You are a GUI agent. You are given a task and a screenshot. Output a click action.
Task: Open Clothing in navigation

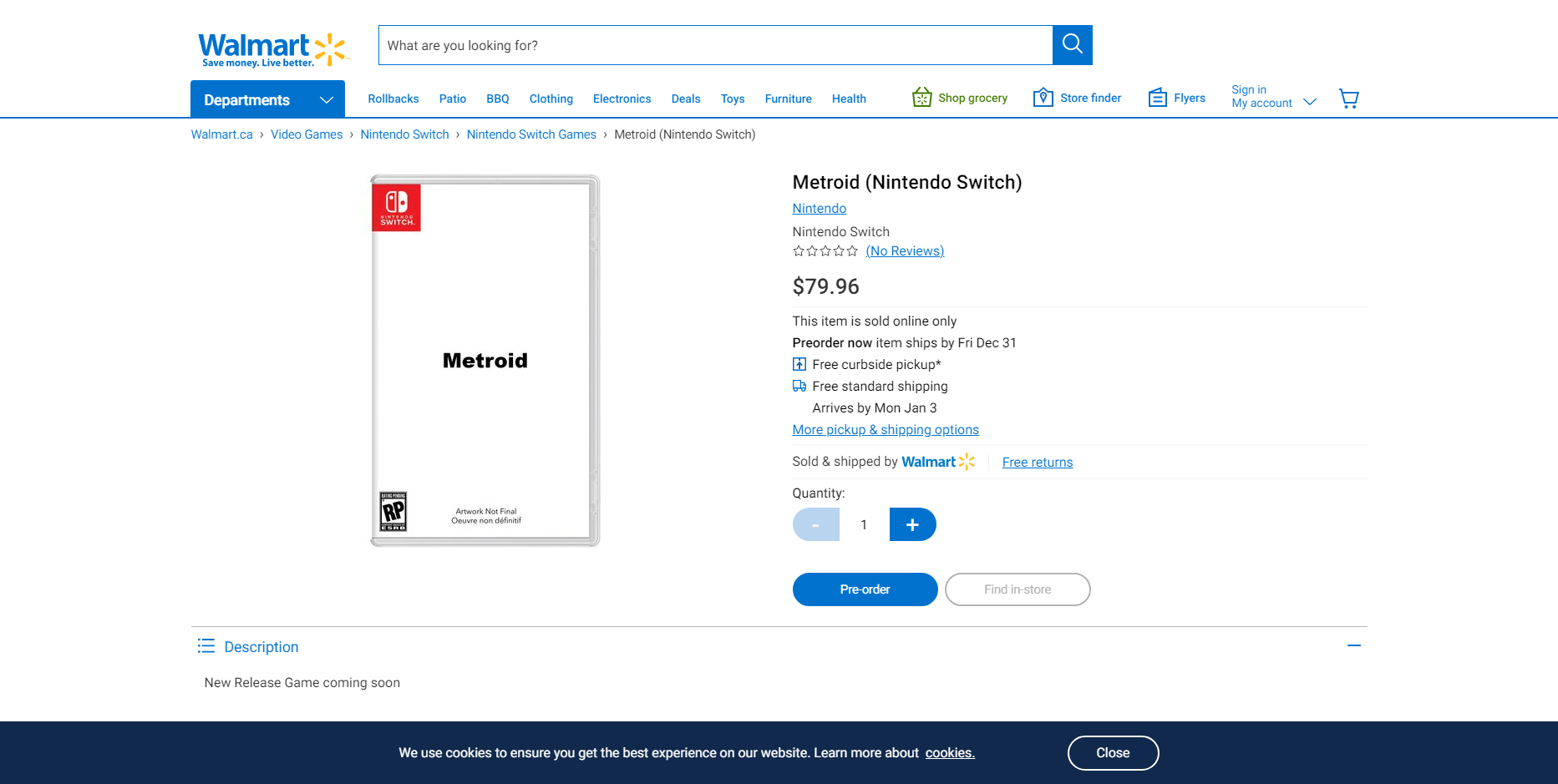click(x=551, y=99)
